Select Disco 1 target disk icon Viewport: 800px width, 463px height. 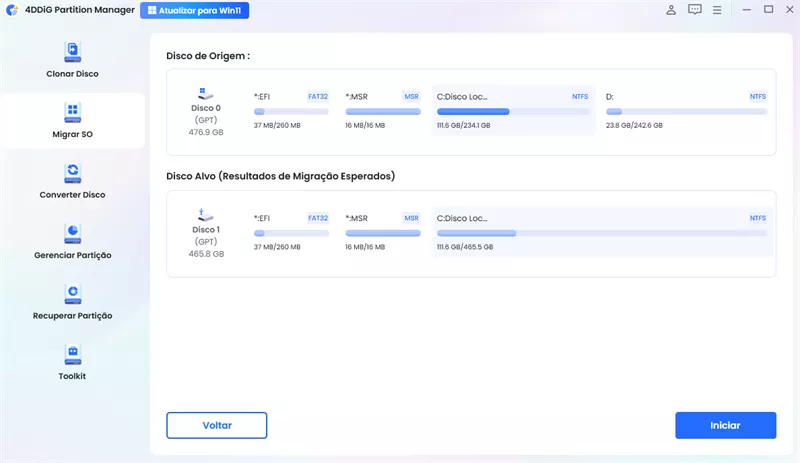click(x=206, y=213)
